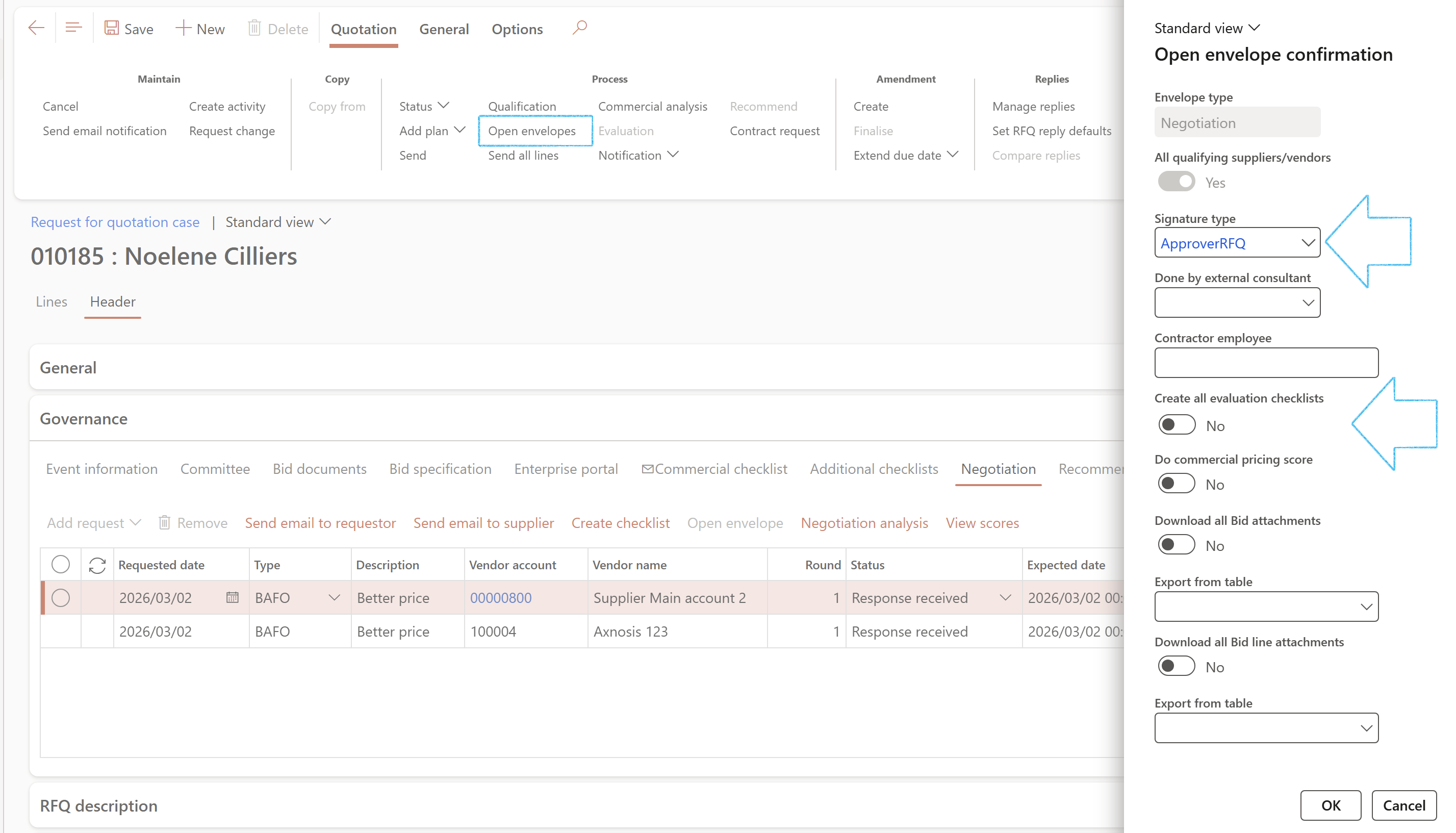Click the Save disk icon

111,28
